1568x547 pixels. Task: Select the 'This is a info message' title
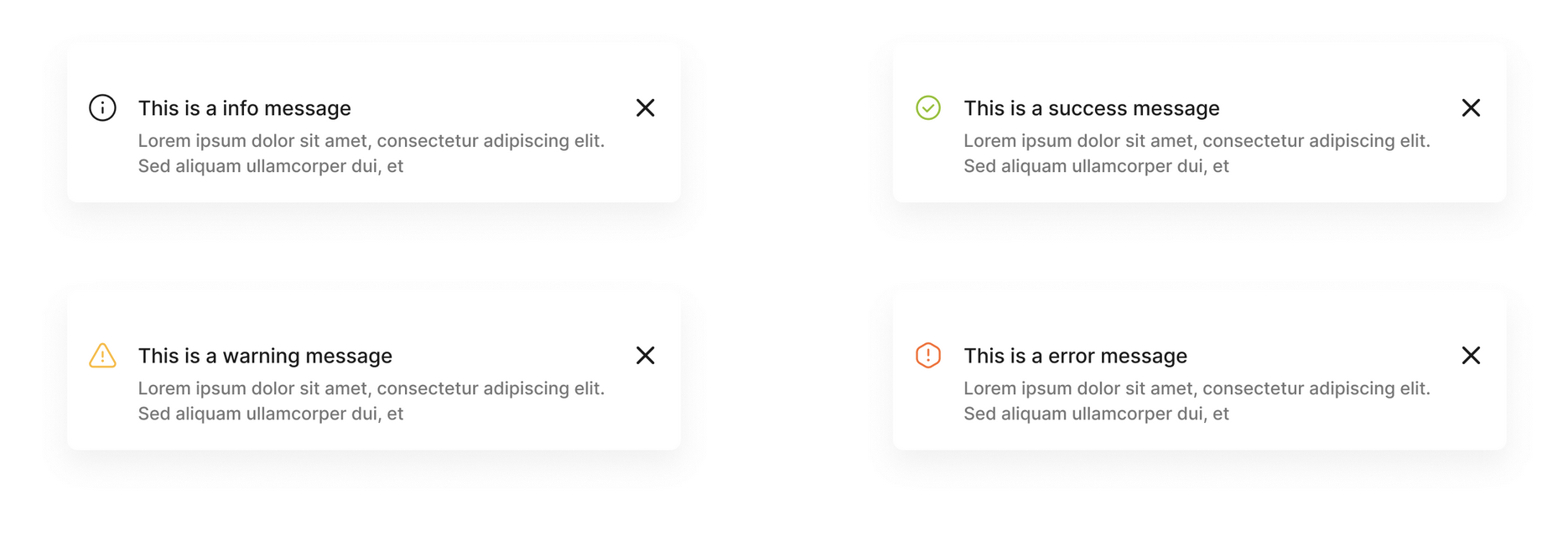245,108
